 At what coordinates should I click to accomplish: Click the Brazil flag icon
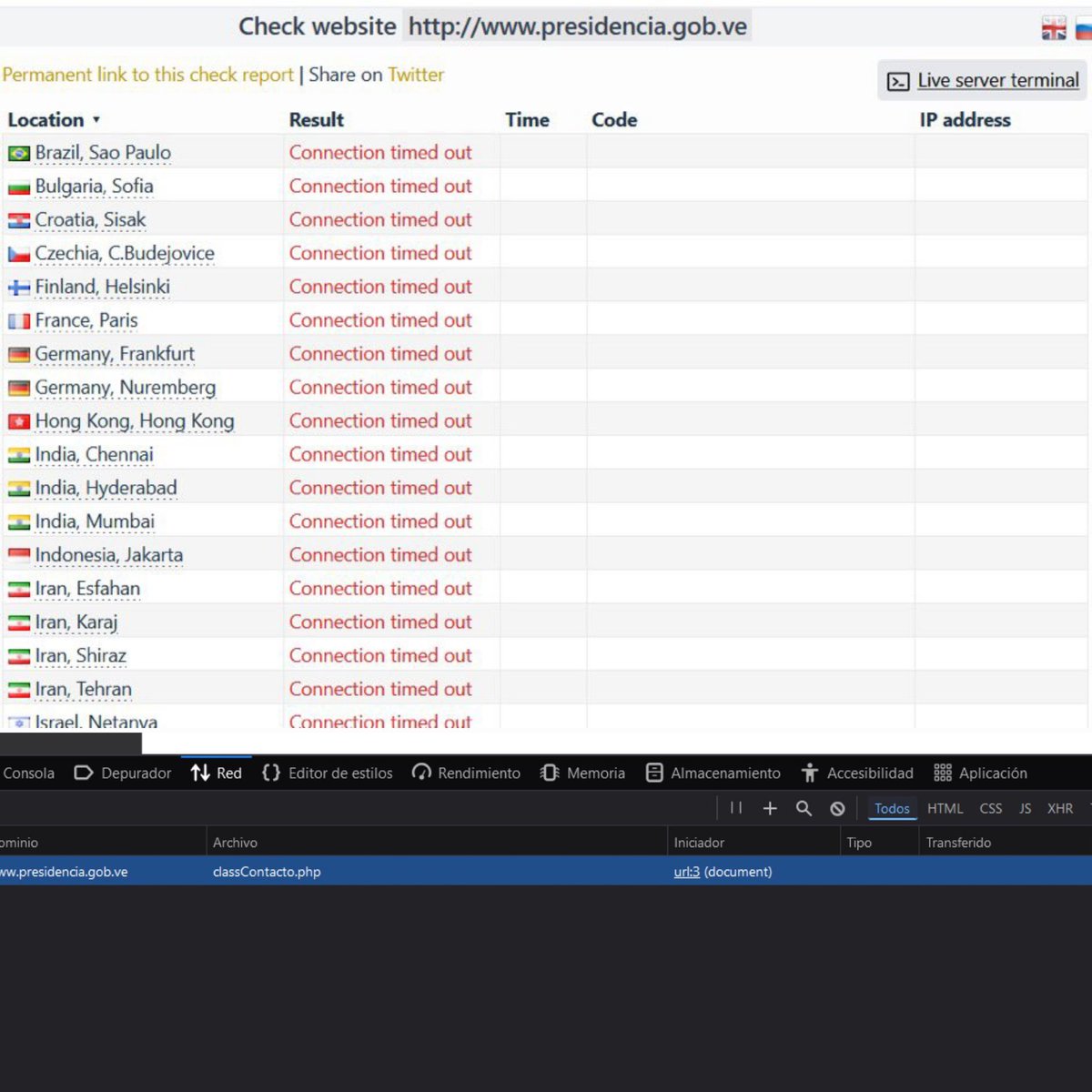[x=19, y=154]
